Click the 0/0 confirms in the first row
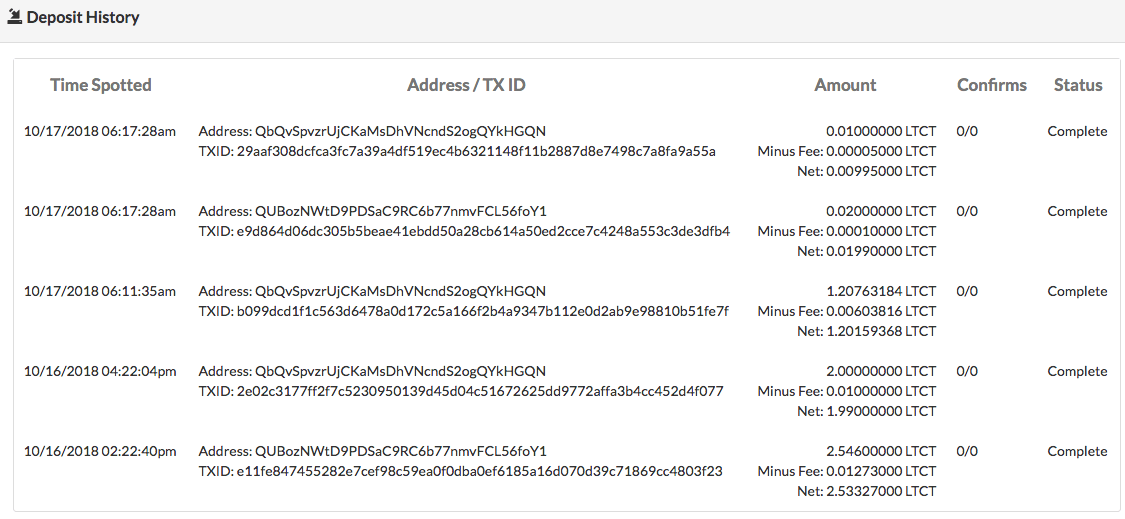The image size is (1125, 519). (x=967, y=131)
